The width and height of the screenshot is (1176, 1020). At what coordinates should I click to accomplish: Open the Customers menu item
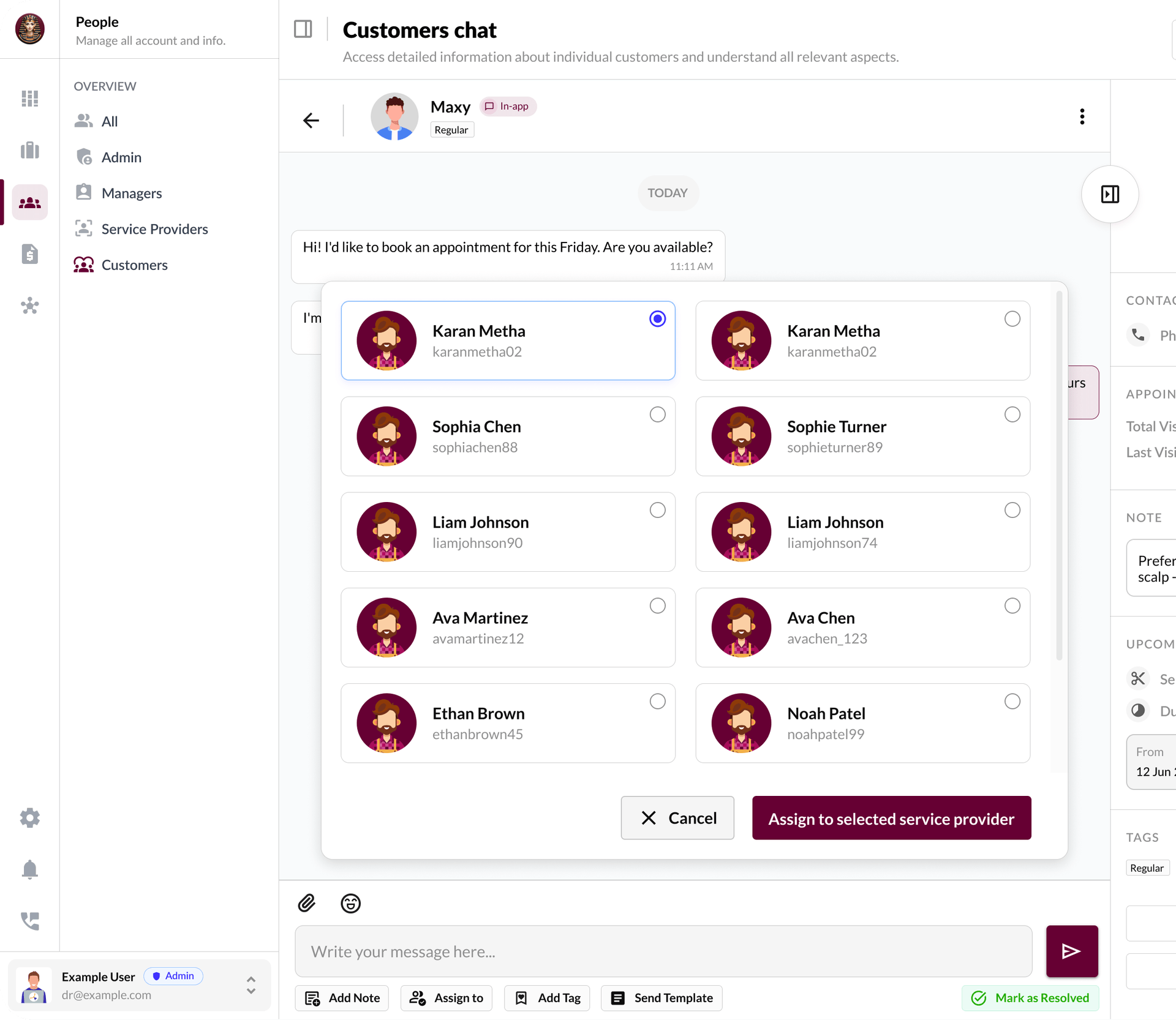tap(134, 265)
